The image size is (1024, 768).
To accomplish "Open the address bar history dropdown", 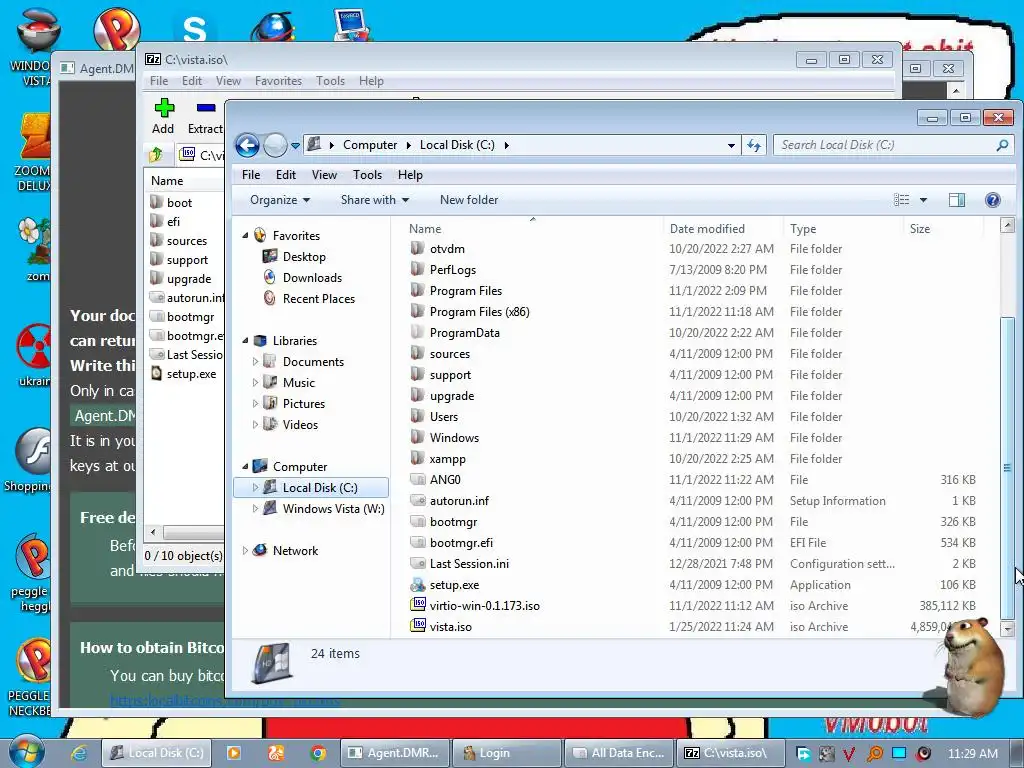I will click(x=731, y=145).
